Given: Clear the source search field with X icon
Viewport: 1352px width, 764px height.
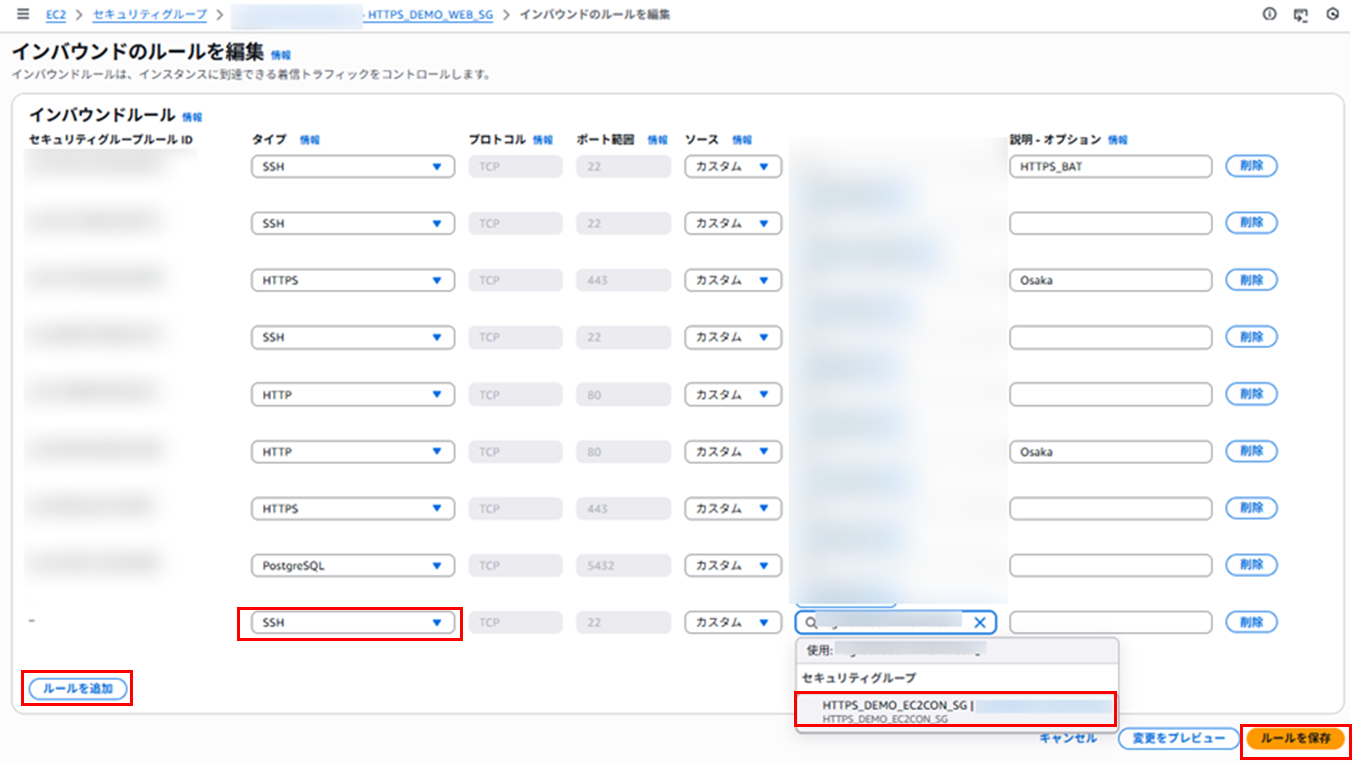Looking at the screenshot, I should [x=980, y=623].
